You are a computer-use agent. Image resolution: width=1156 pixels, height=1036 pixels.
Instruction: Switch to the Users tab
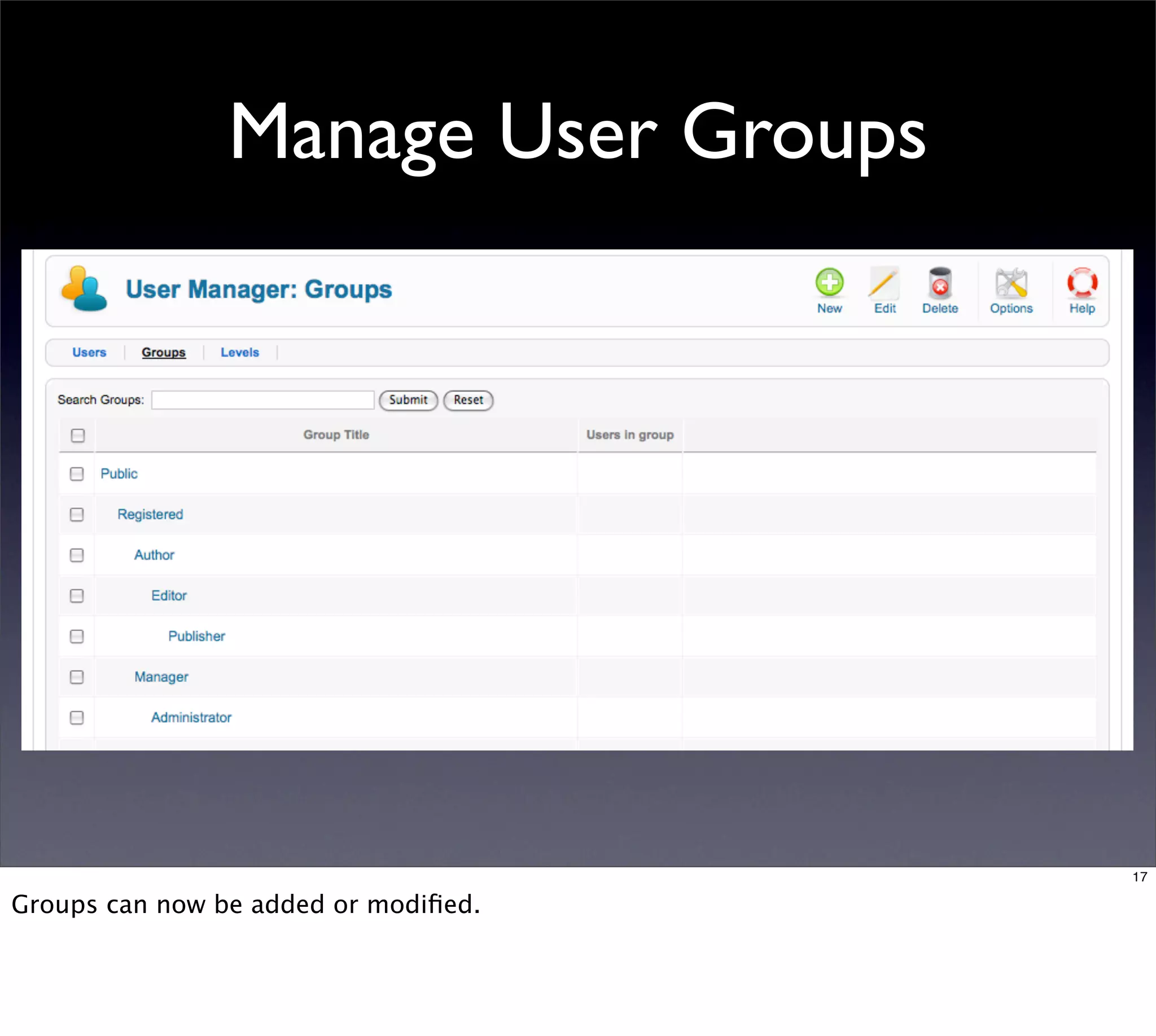[x=89, y=352]
